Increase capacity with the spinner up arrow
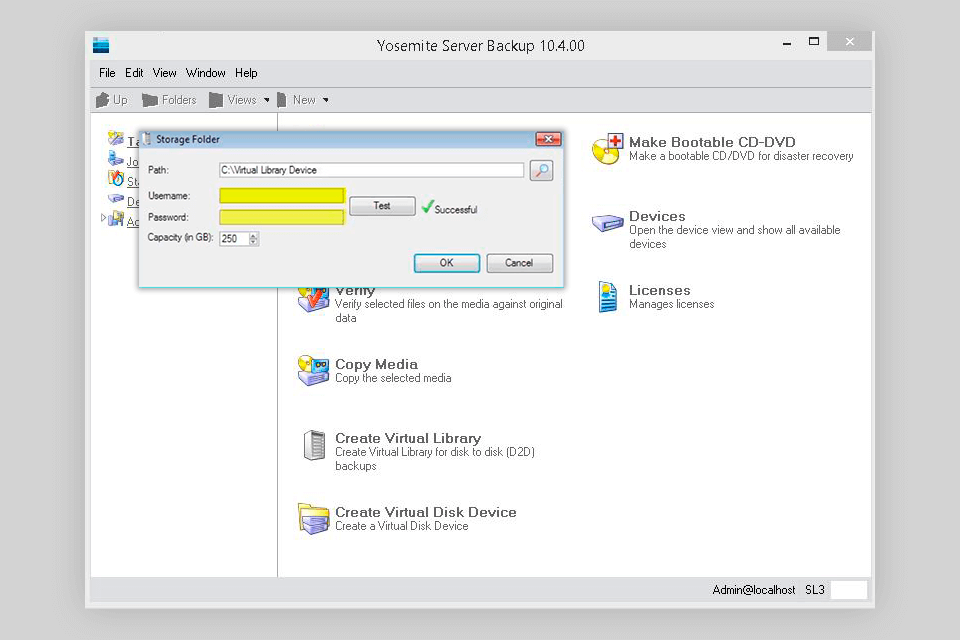Viewport: 960px width, 640px height. [x=254, y=235]
